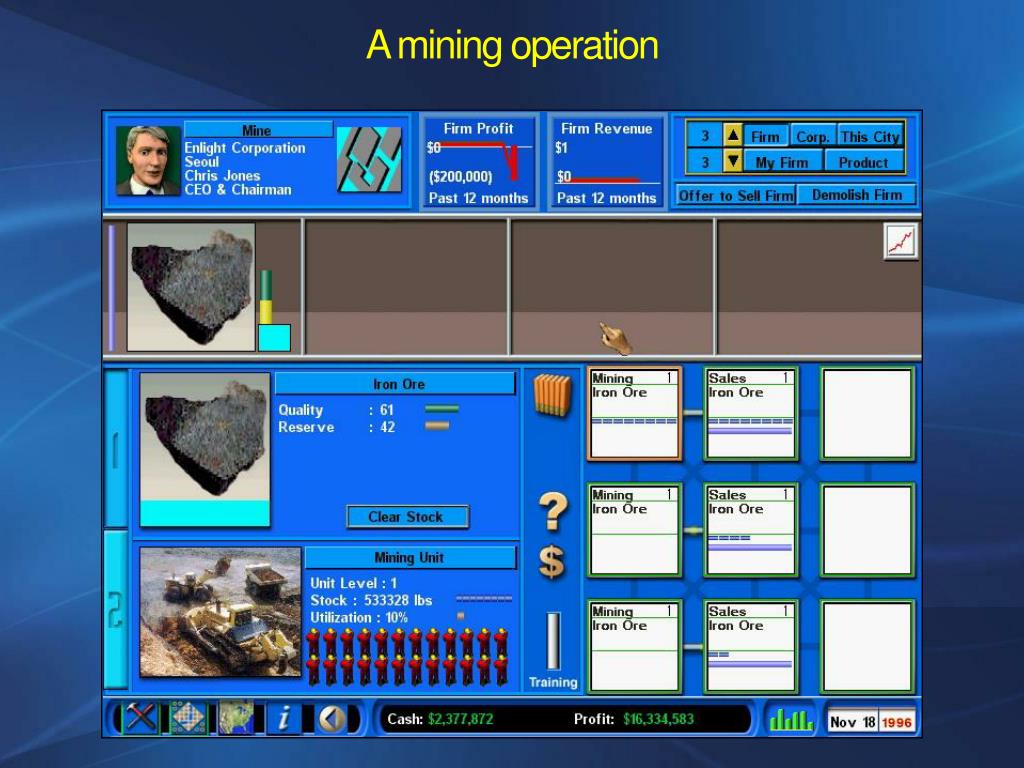
Task: Click the blue information icon
Action: click(283, 718)
